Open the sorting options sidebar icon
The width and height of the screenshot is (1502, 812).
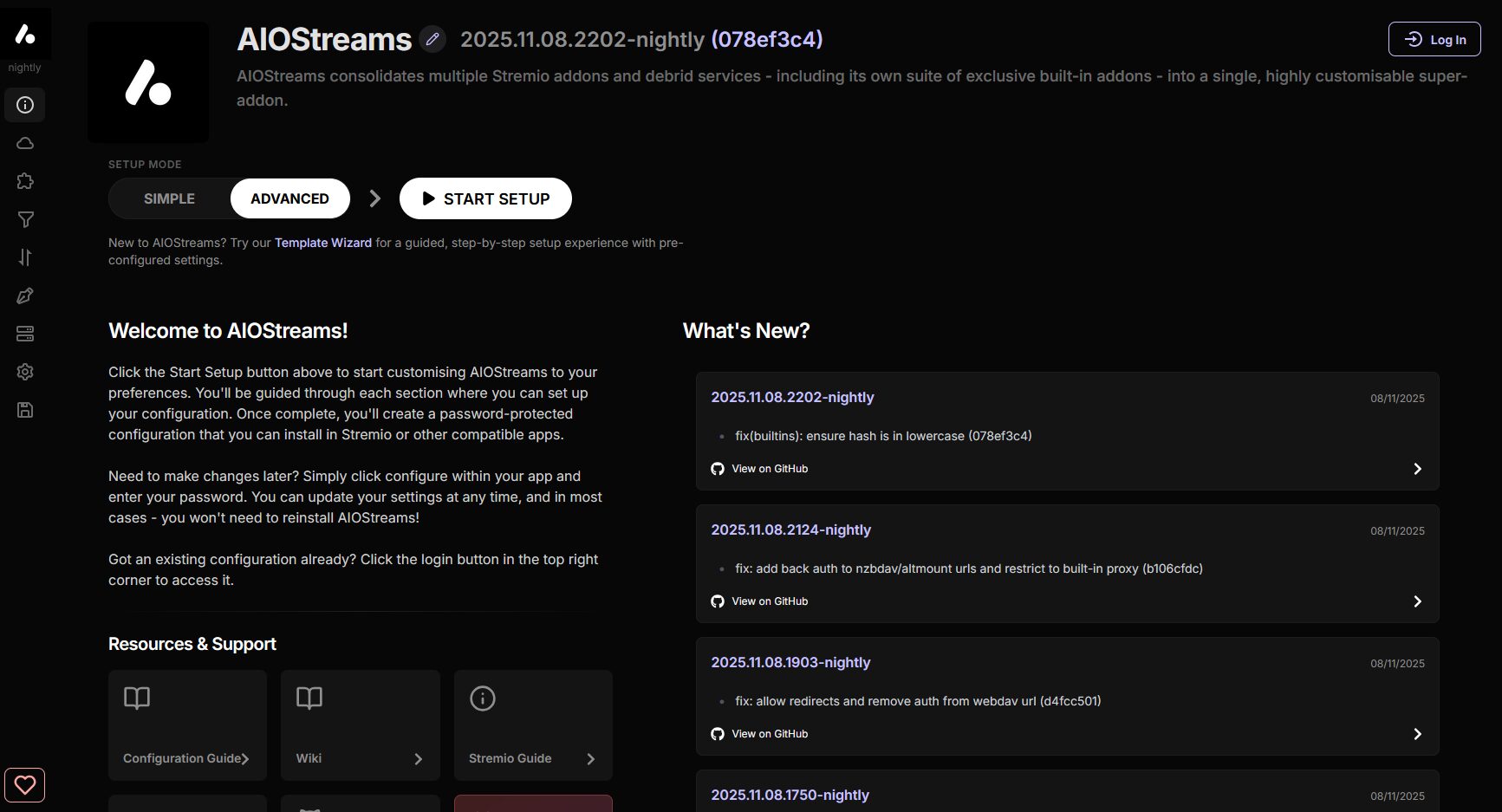tap(25, 257)
